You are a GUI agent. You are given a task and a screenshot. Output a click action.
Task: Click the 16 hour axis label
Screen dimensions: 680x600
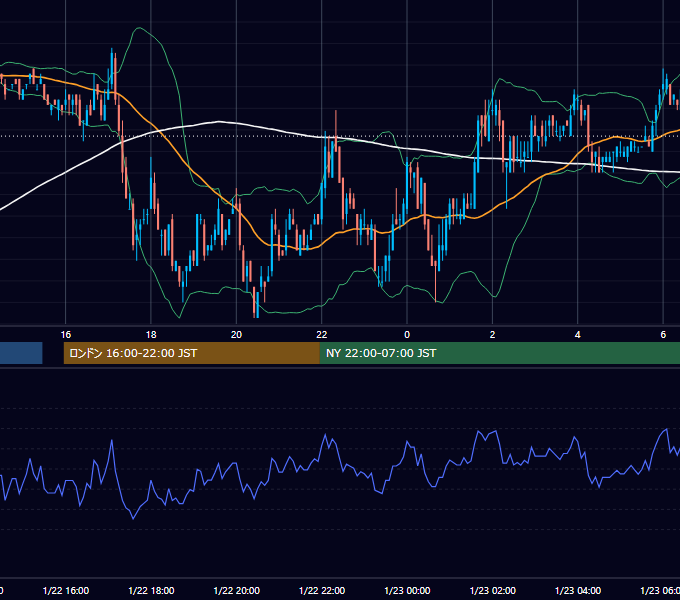pyautogui.click(x=65, y=335)
